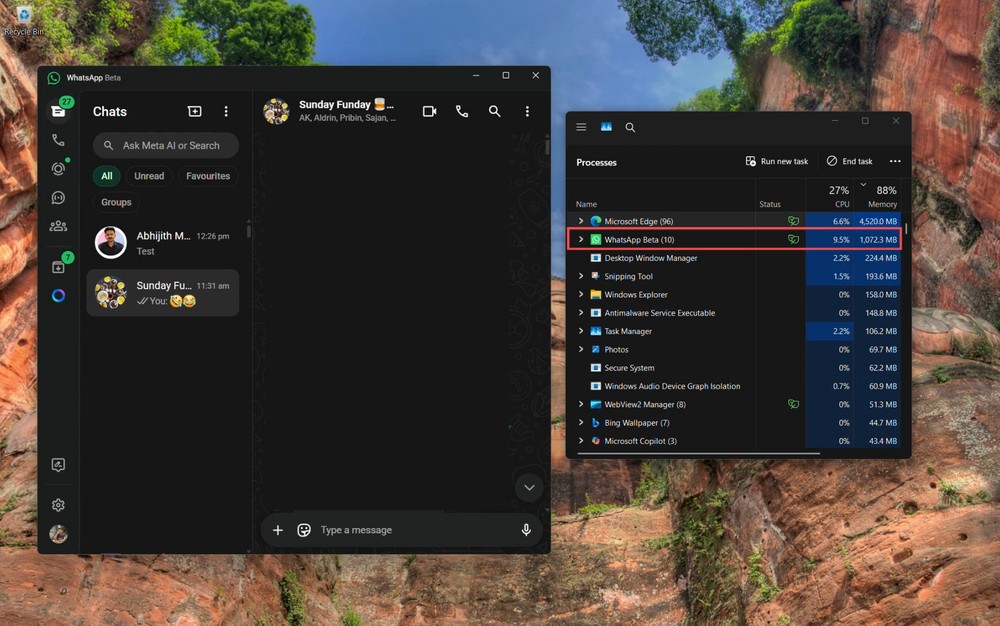This screenshot has height=626, width=1000.
Task: Click Run new task in Task Manager
Action: point(777,161)
